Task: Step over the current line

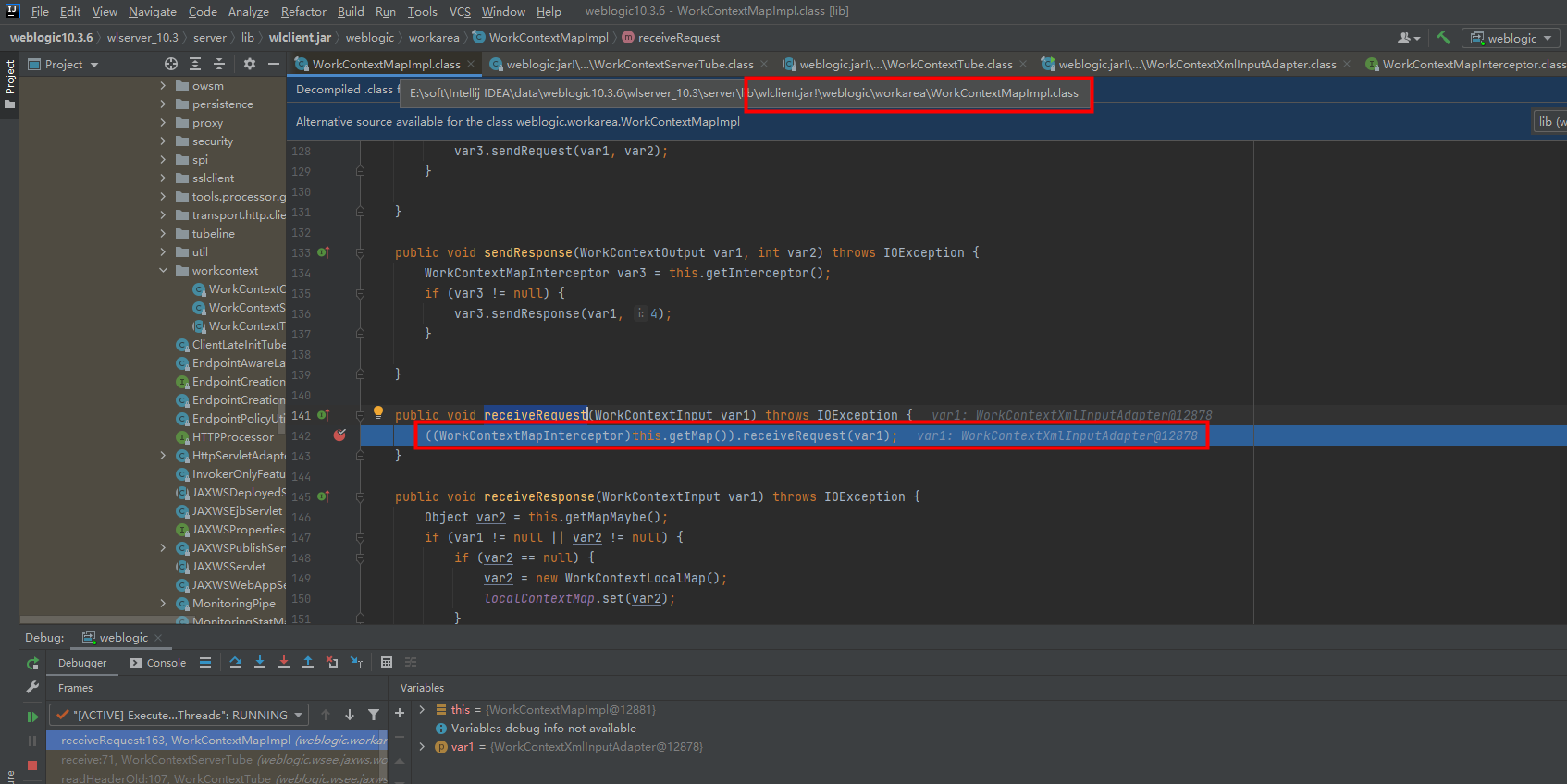Action: 236,662
